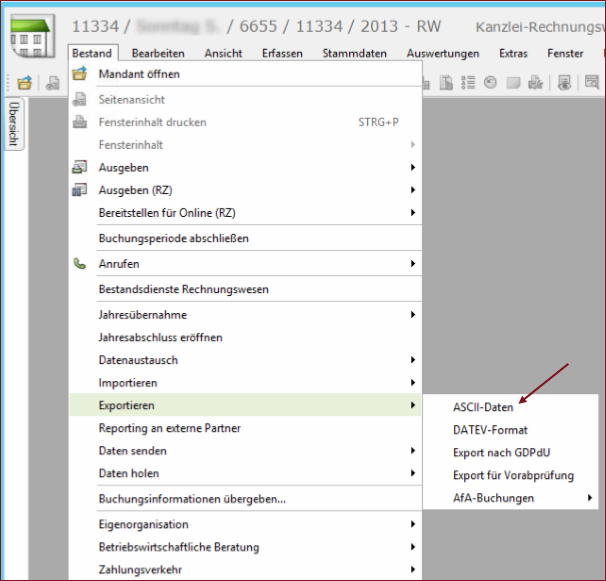Choose ASCII-Daten from the export submenu
The height and width of the screenshot is (581, 606).
point(483,407)
